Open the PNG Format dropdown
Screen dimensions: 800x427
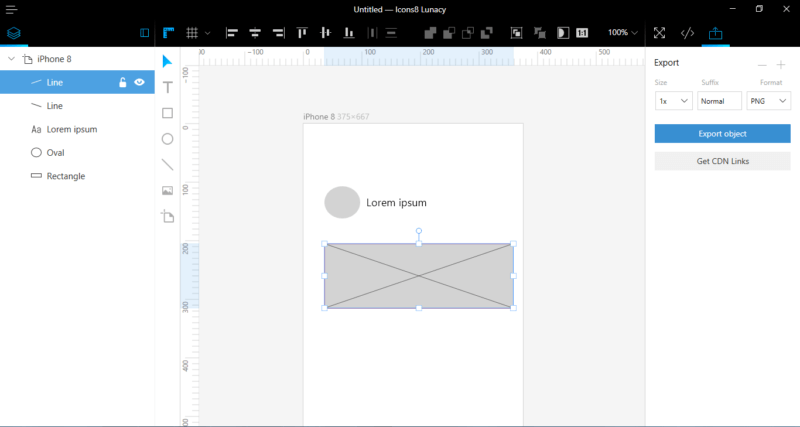(769, 101)
